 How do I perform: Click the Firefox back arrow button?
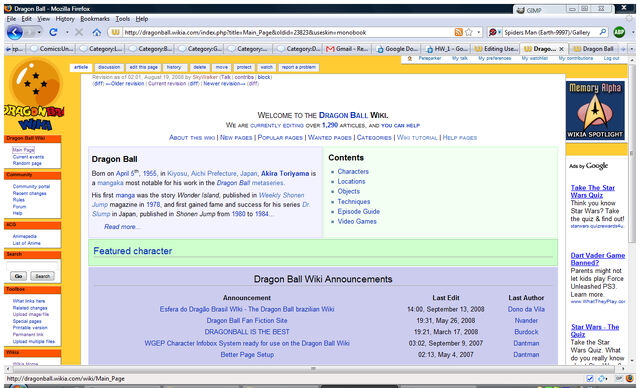[x=14, y=32]
